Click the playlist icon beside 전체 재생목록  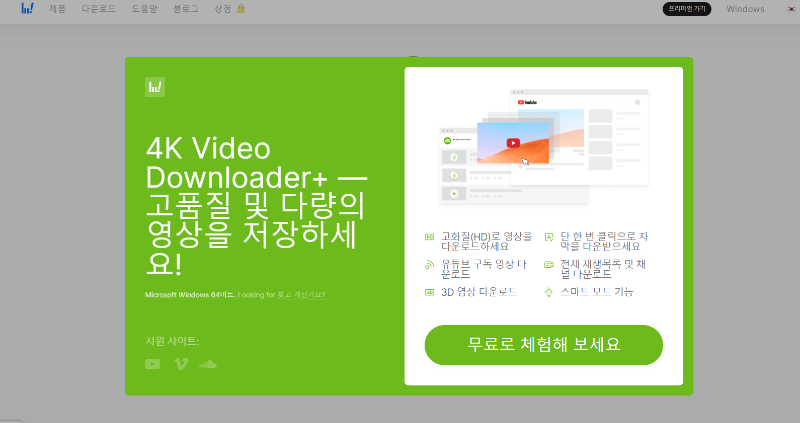pos(548,264)
